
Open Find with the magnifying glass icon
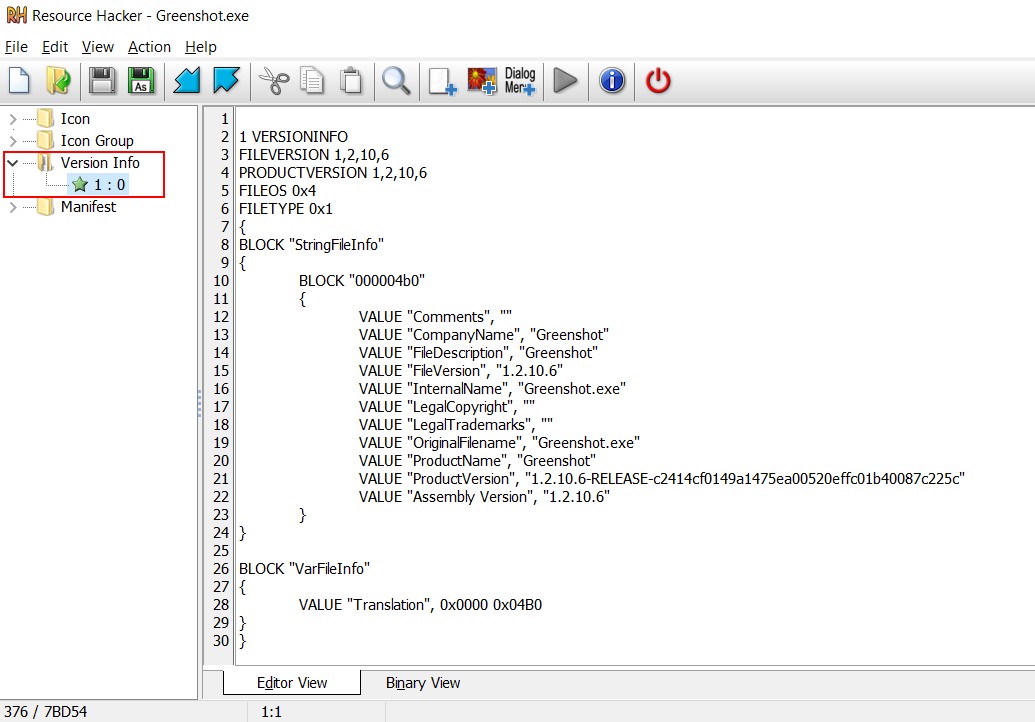[397, 81]
